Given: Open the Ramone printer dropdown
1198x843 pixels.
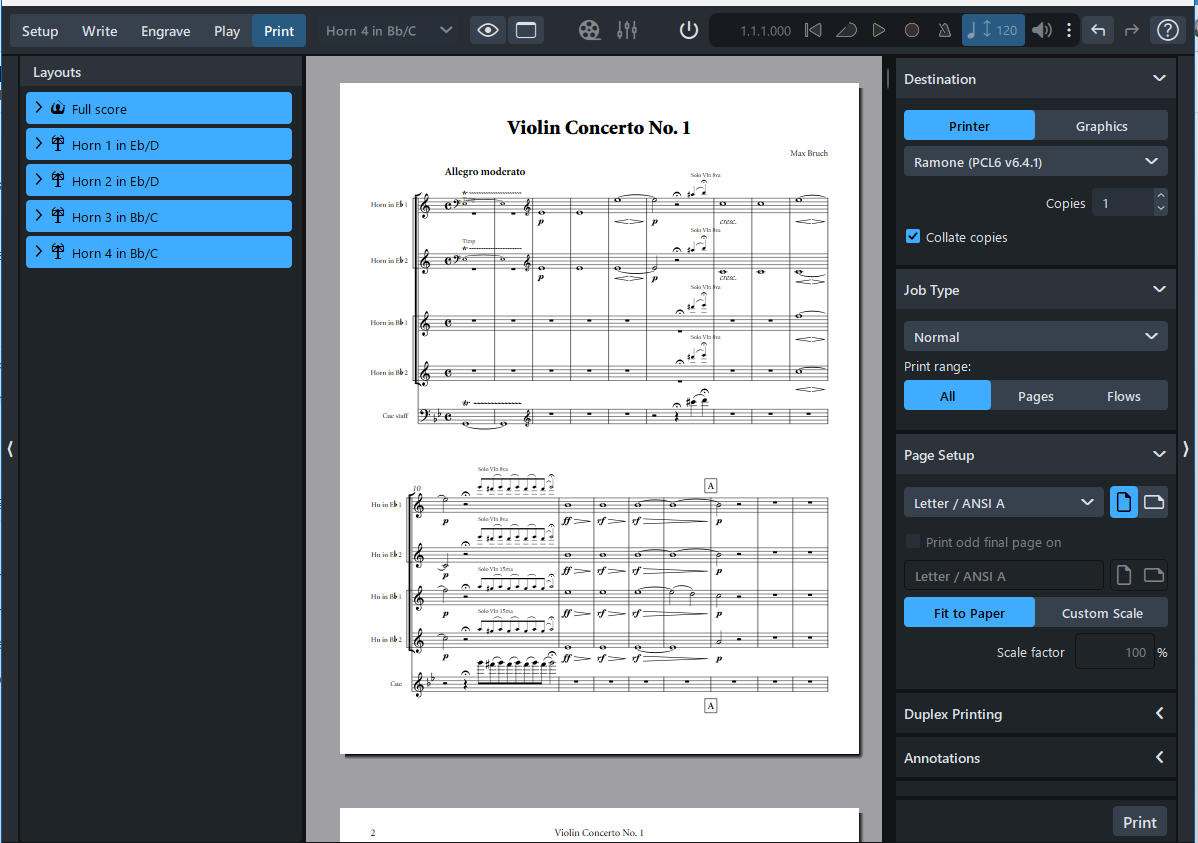Looking at the screenshot, I should click(1035, 161).
